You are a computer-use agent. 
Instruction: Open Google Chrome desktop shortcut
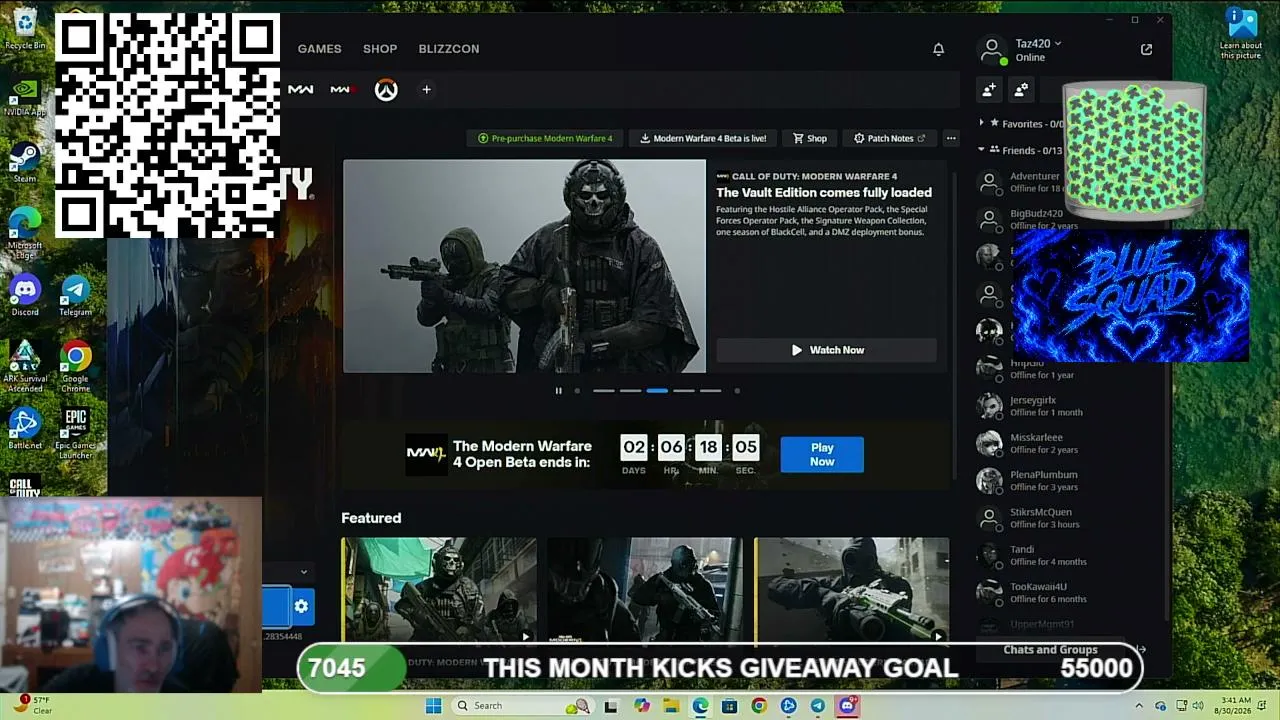[75, 366]
